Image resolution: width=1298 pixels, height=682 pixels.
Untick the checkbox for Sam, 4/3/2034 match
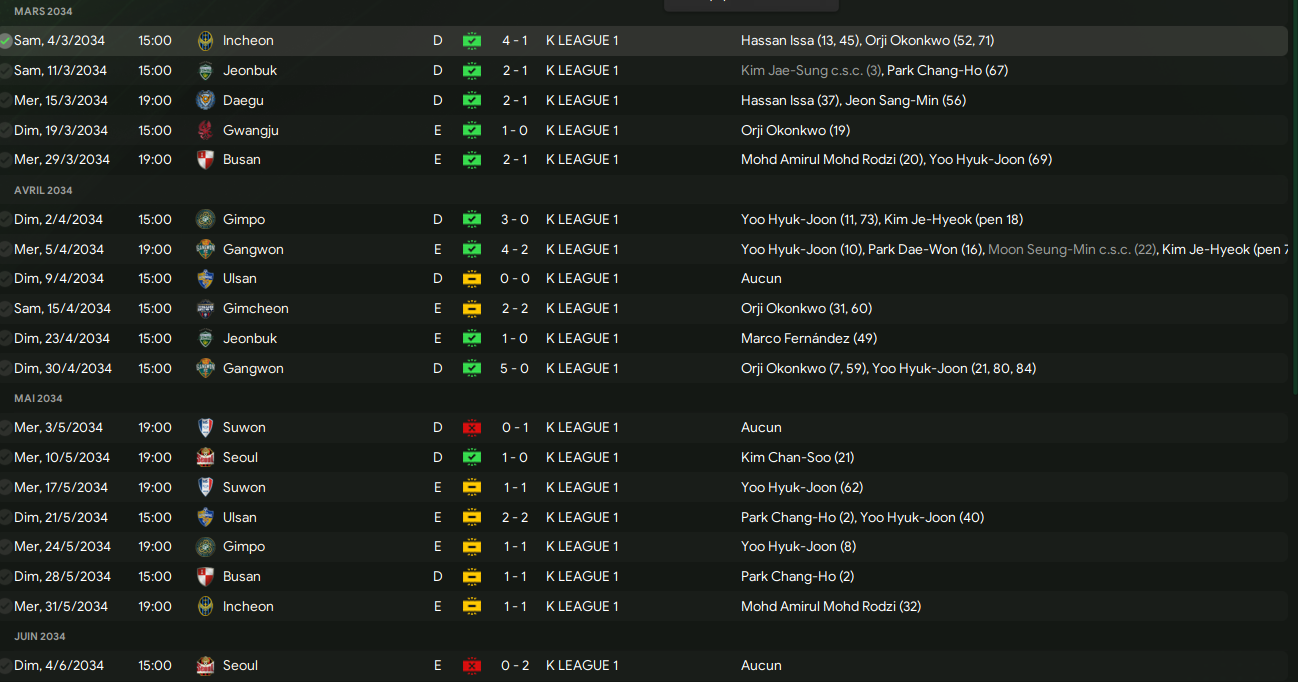pyautogui.click(x=6, y=41)
